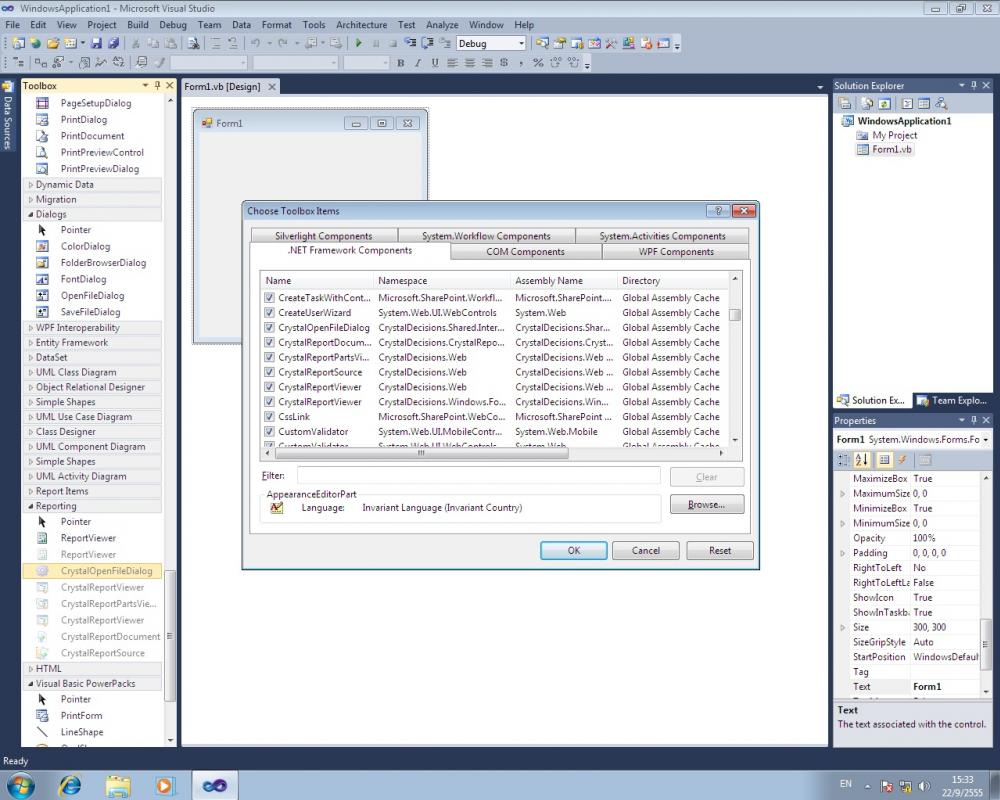Screen dimensions: 1000x800
Task: Click the Browse... button
Action: point(707,505)
